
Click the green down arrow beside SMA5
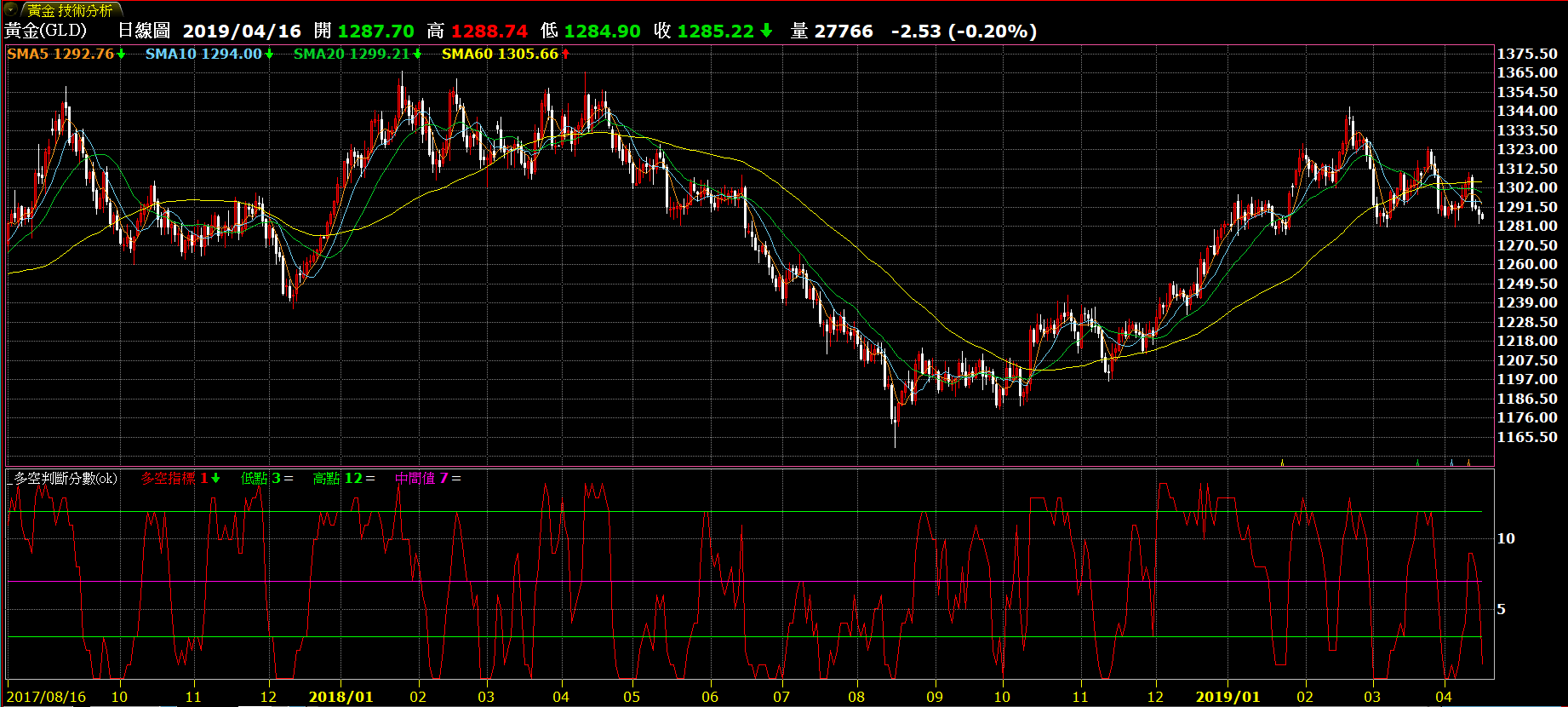coord(121,55)
